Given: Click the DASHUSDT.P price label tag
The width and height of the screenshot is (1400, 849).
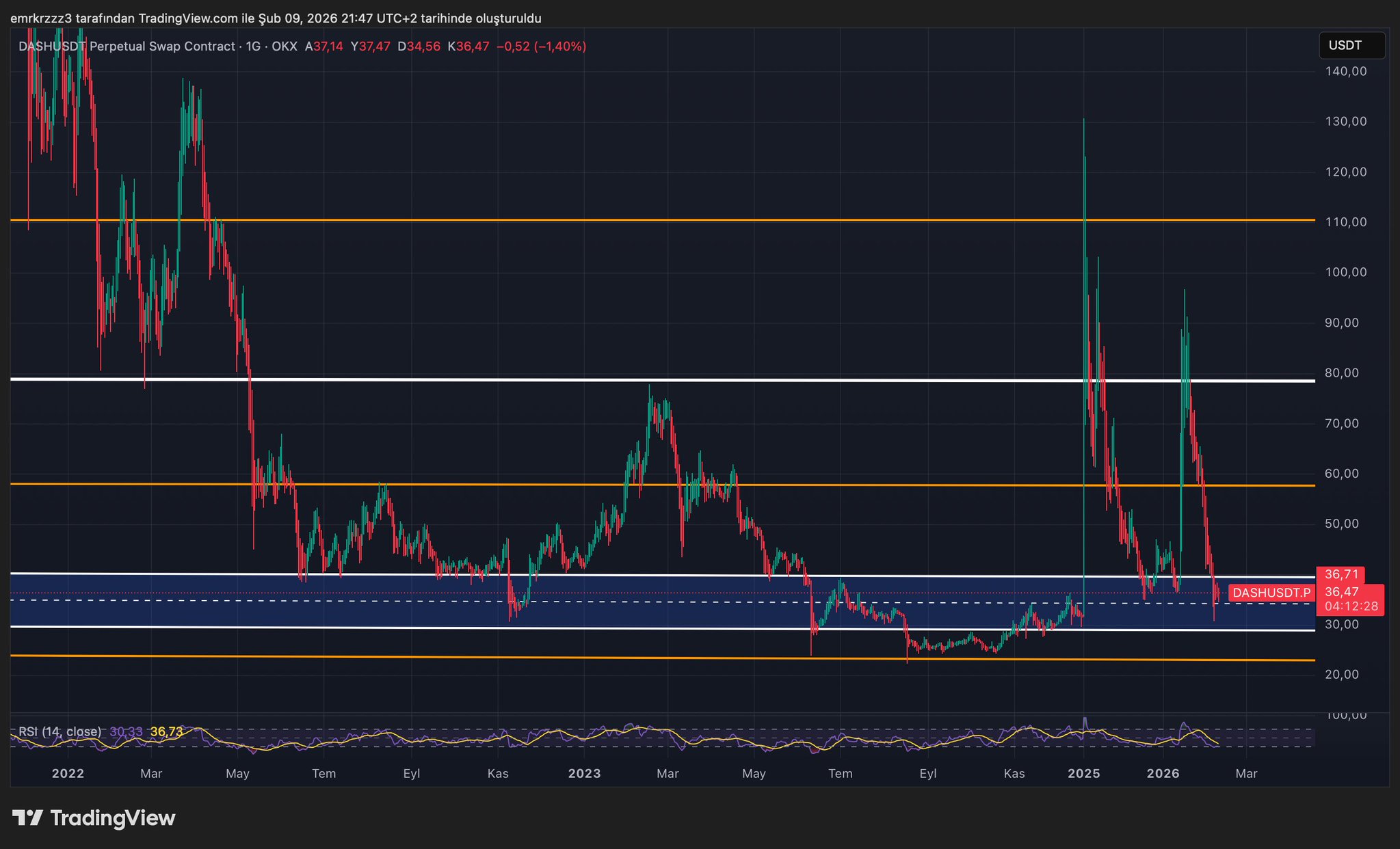Looking at the screenshot, I should coord(1271,593).
